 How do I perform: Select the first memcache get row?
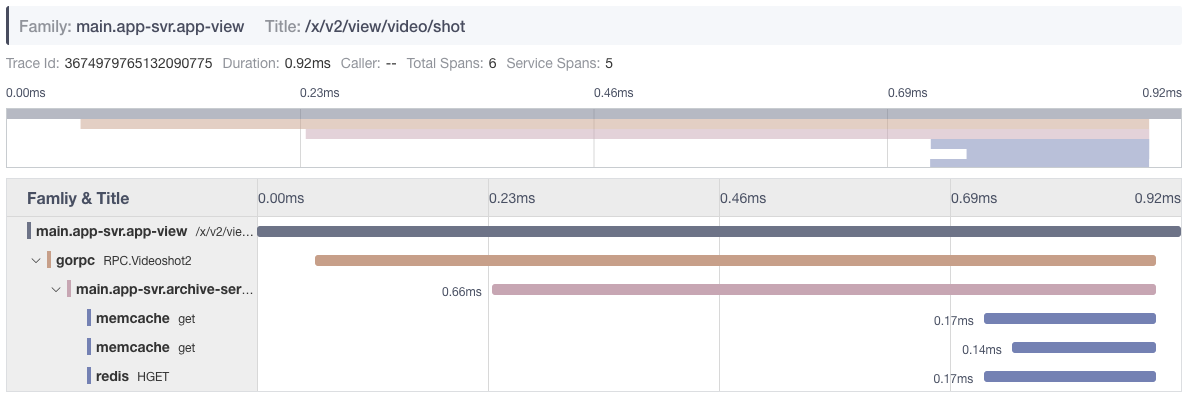(593, 319)
